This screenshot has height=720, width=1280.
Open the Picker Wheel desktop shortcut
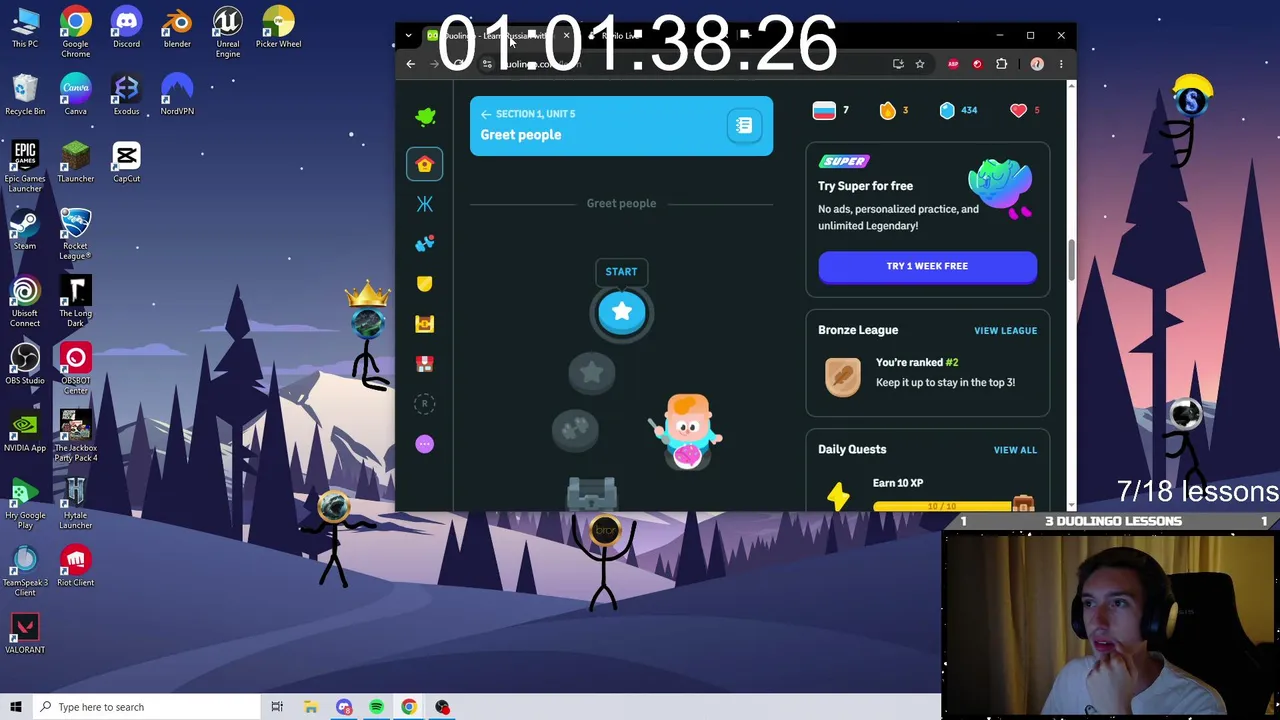point(278,28)
